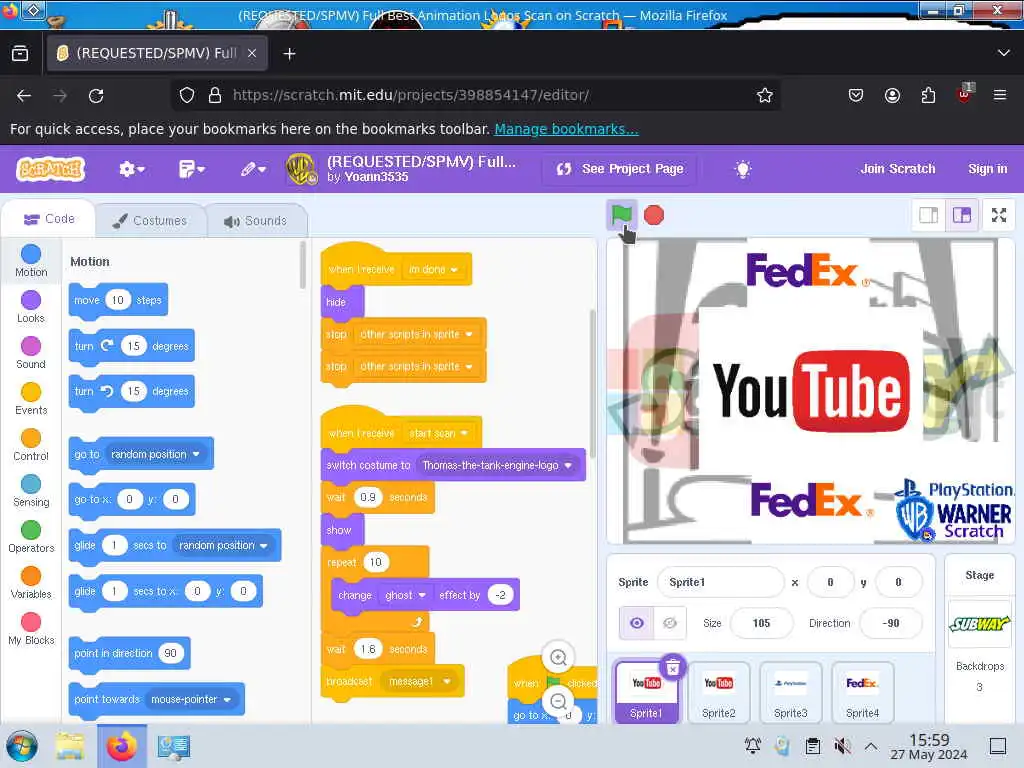Click the point in direction 90 block
The image size is (1024, 768).
129,653
